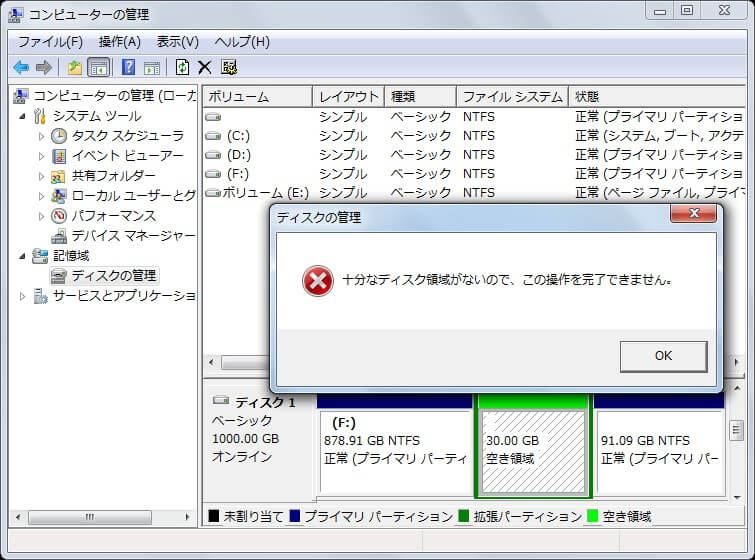Select the (F:) volume row
Screen dimensions: 755x560
pos(474,174)
